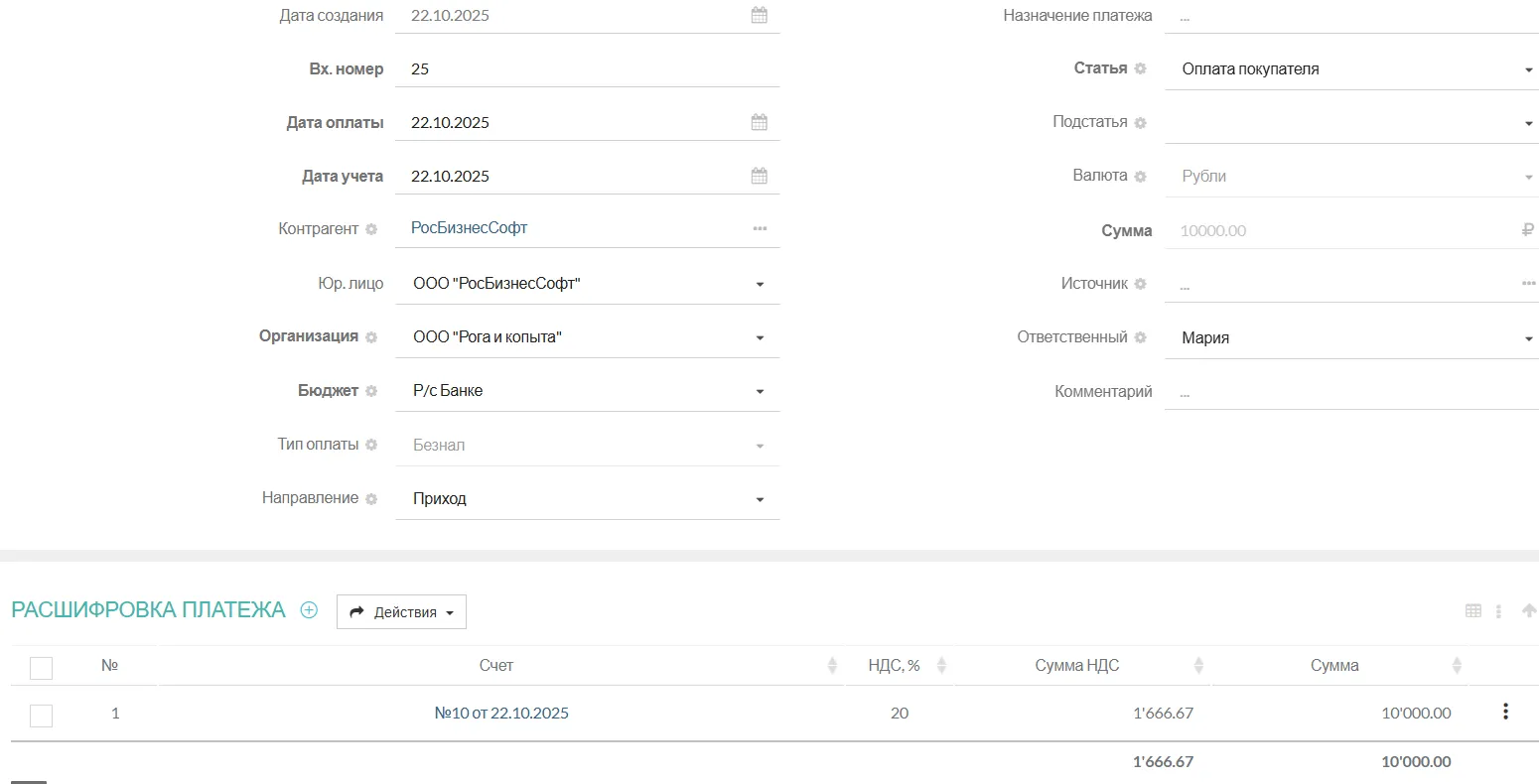Click table grid view icon above table
Screen dimensions: 1539x784
click(1473, 611)
